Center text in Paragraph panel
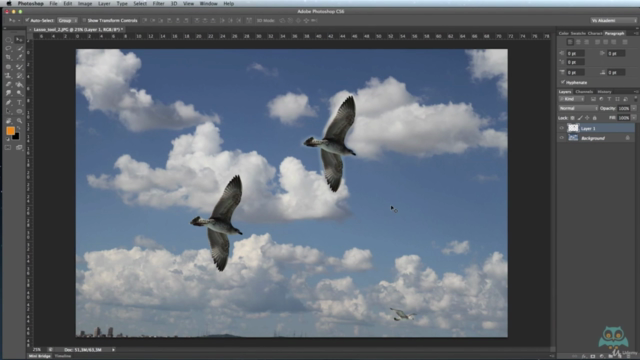The image size is (640, 360). (x=578, y=42)
